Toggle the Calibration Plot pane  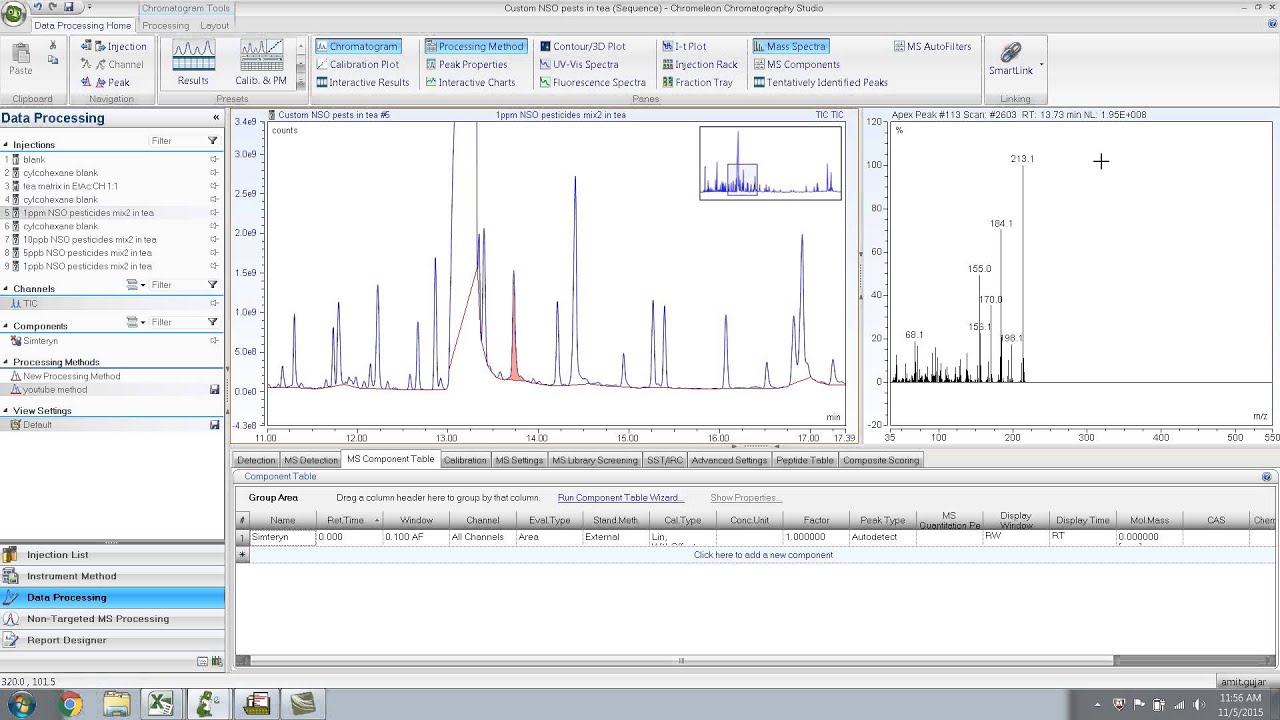pyautogui.click(x=357, y=64)
